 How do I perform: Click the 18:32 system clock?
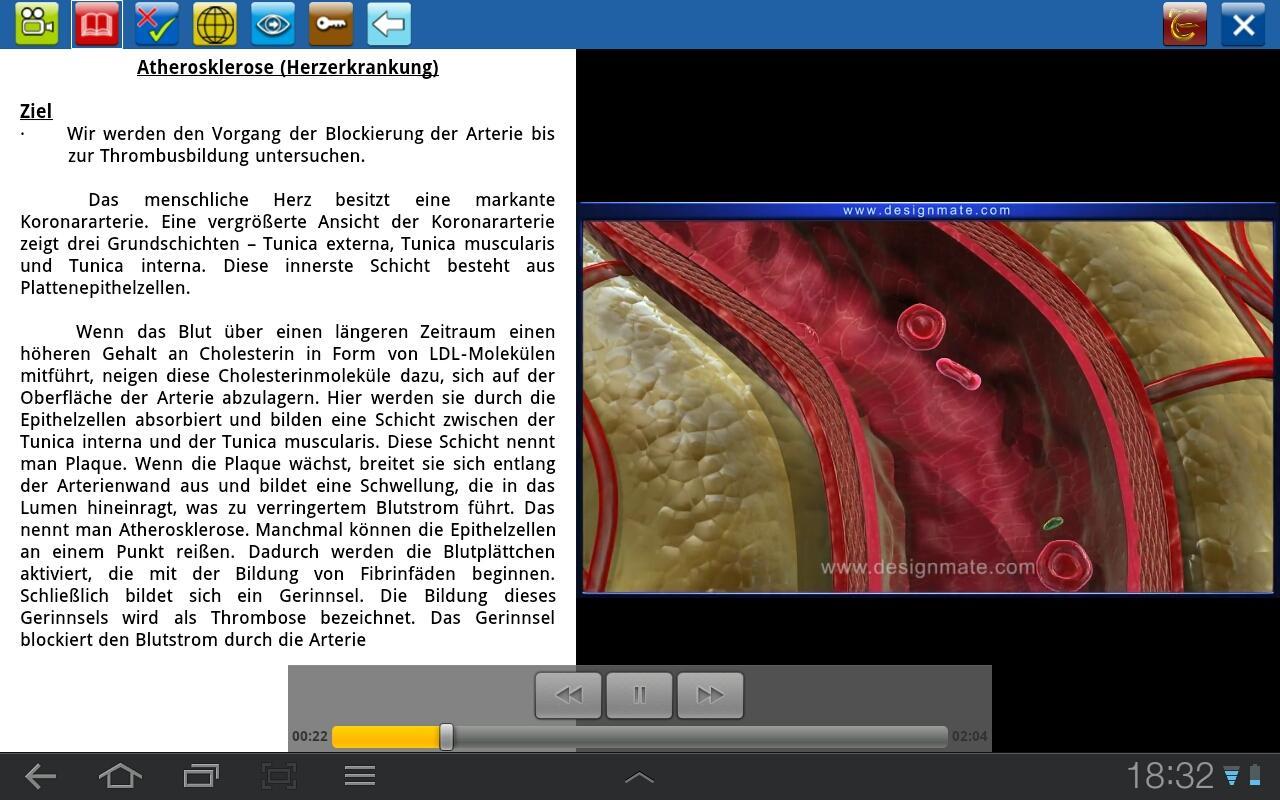click(x=1170, y=776)
